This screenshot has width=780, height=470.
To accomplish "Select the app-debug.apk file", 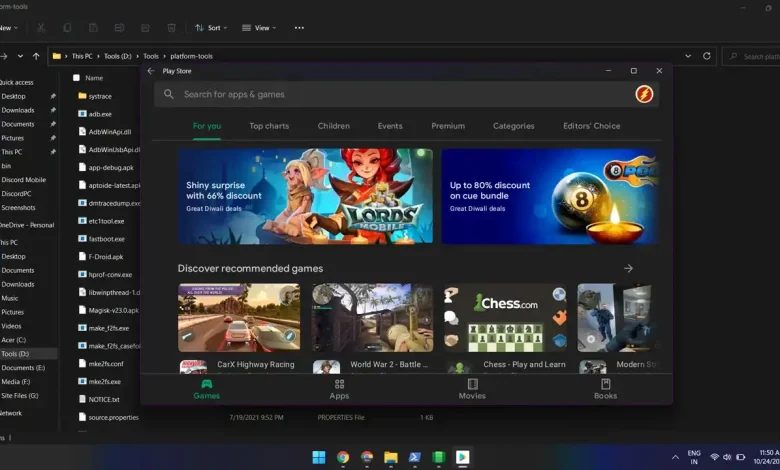I will [x=110, y=168].
